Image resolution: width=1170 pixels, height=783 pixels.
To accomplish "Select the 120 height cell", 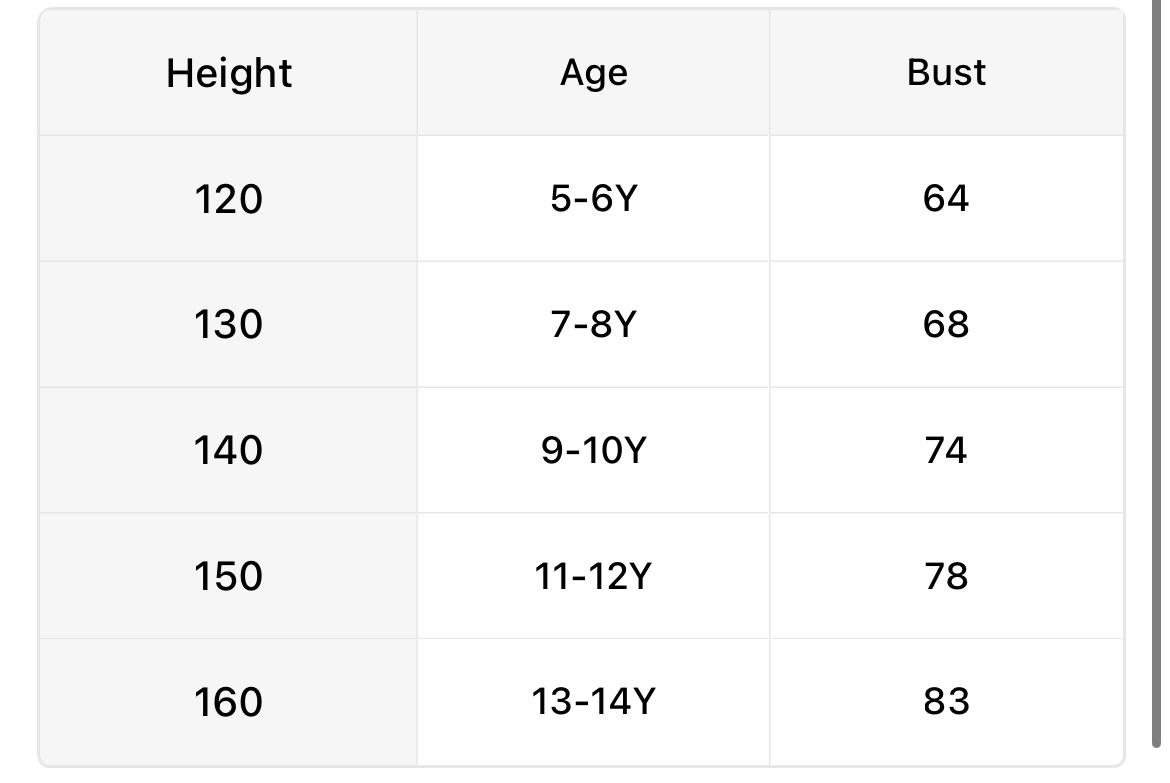I will (x=229, y=199).
